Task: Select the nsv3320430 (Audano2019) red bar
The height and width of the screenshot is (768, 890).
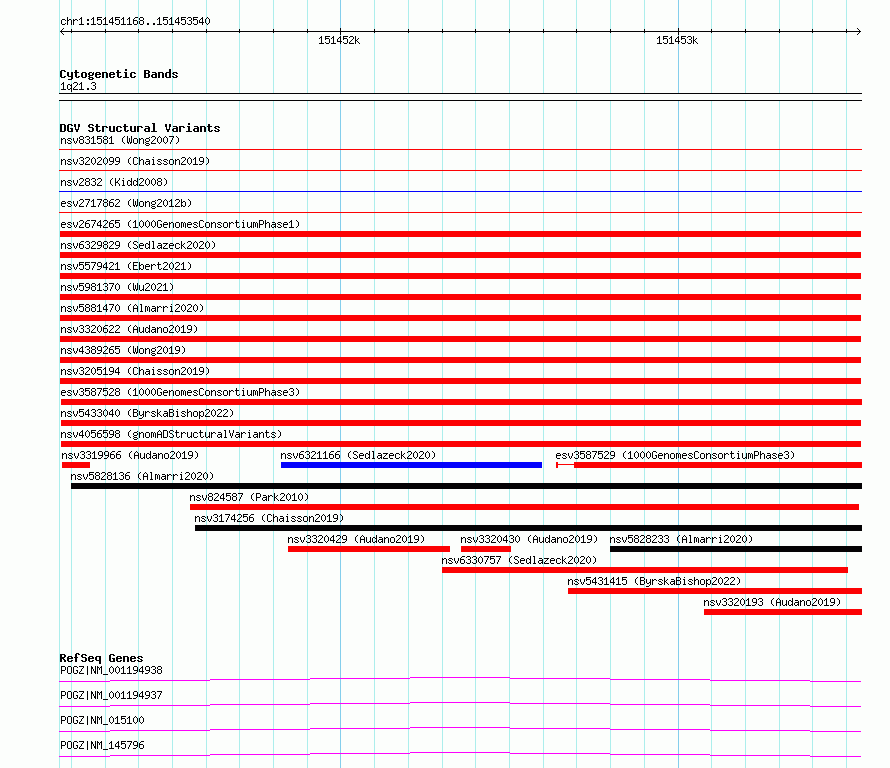Action: click(x=486, y=549)
